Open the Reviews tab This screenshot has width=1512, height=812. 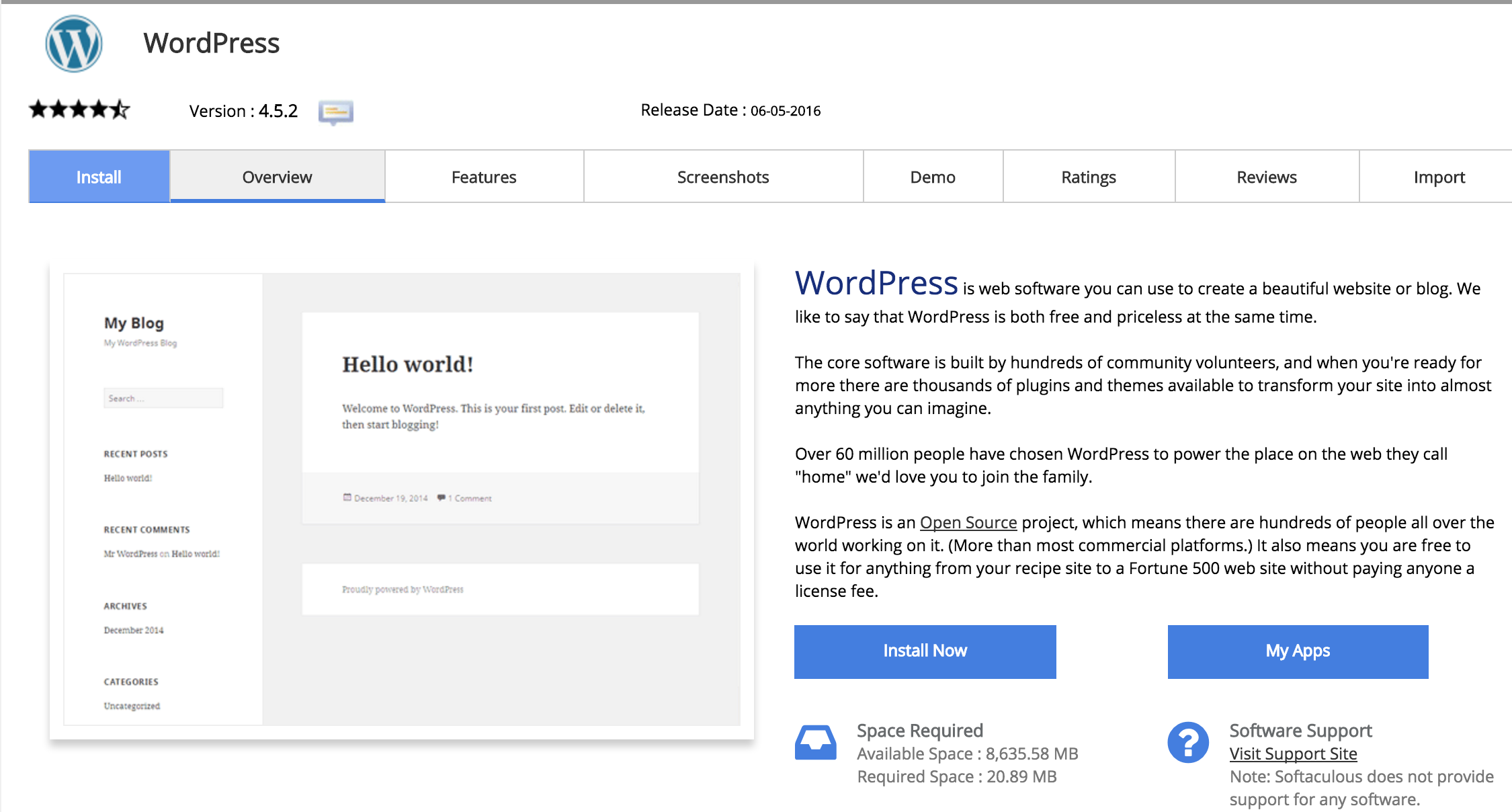1267,177
